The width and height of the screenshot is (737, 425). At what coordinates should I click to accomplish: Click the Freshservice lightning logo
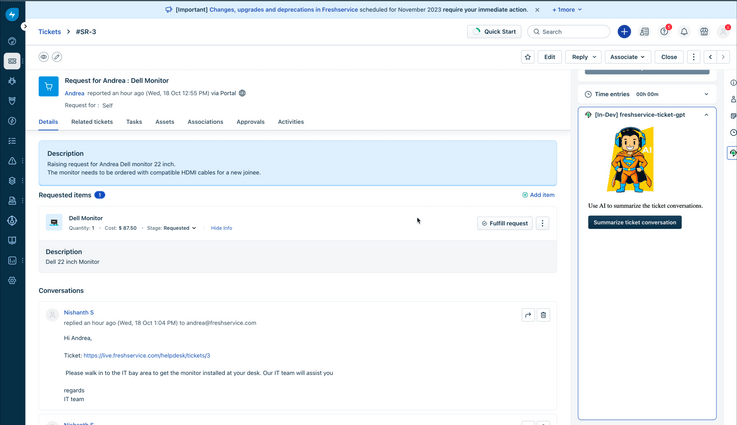12,14
